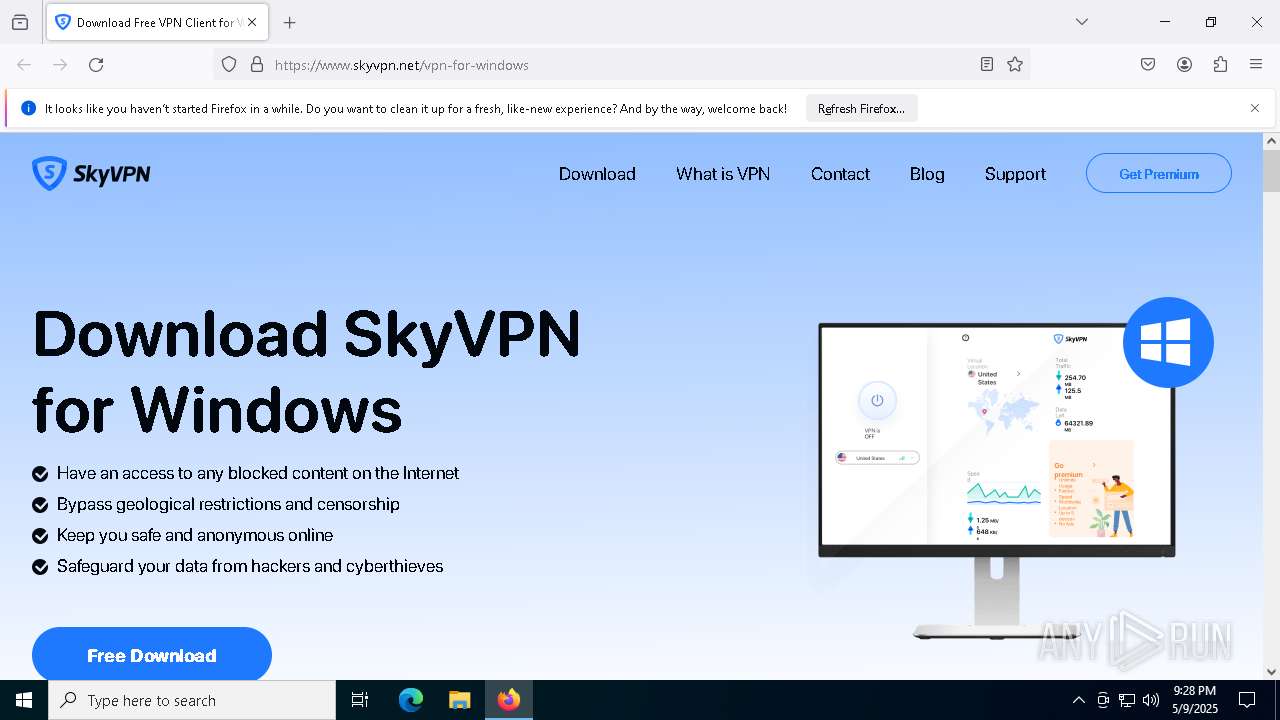Open Firefox application hamburger menu
Viewport: 1280px width, 720px height.
(x=1256, y=65)
